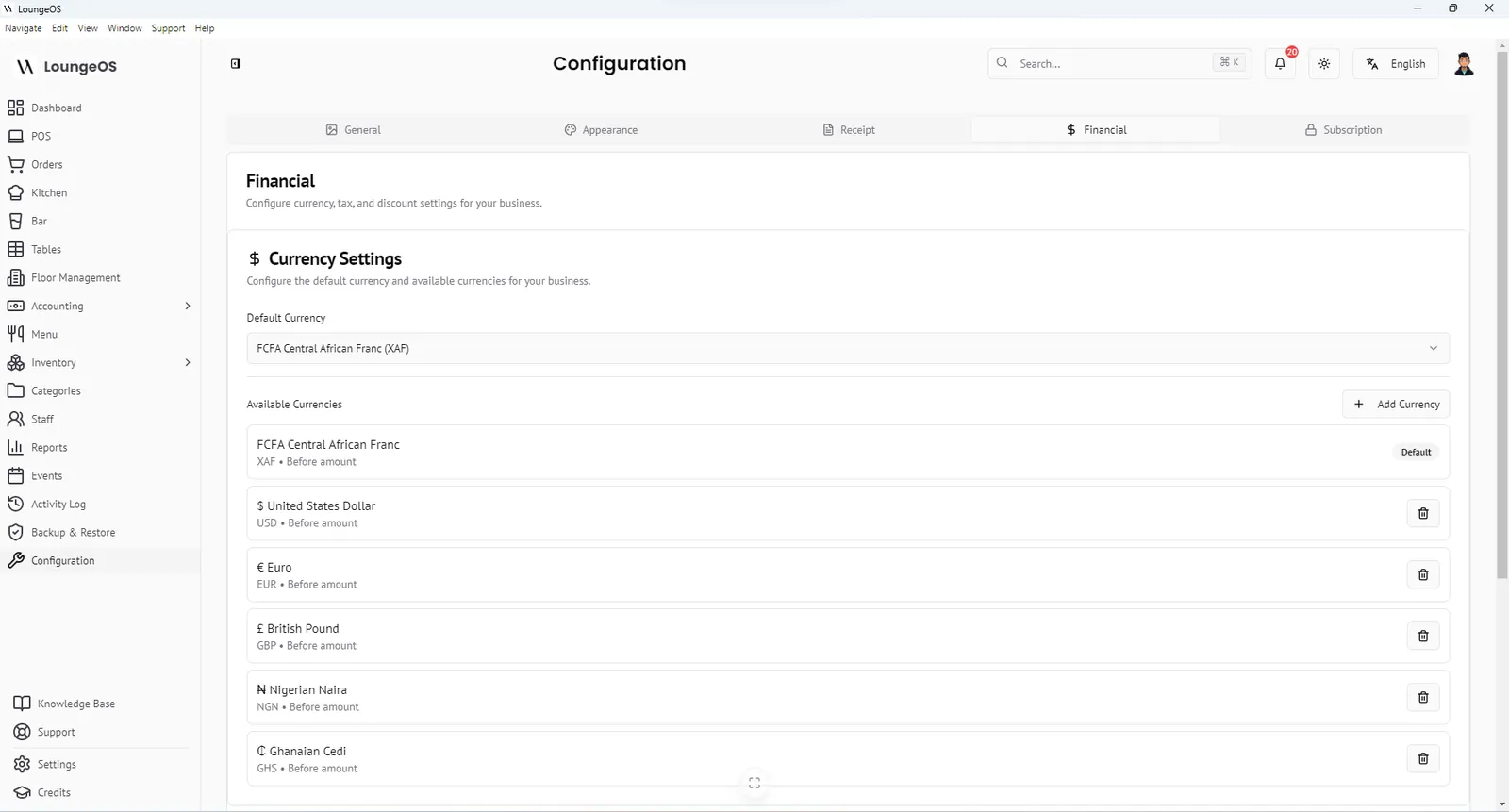Expand the Accounting submenu

click(x=187, y=306)
